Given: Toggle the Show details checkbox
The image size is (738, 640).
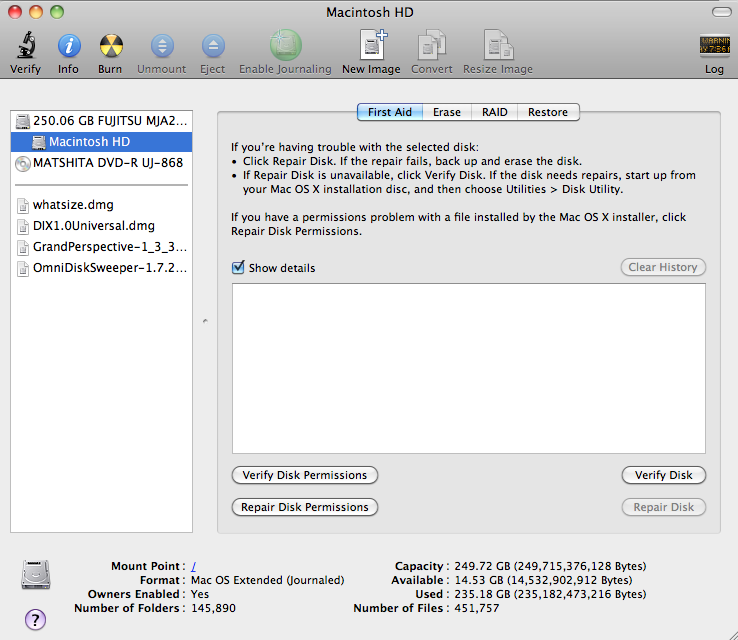Looking at the screenshot, I should point(238,267).
